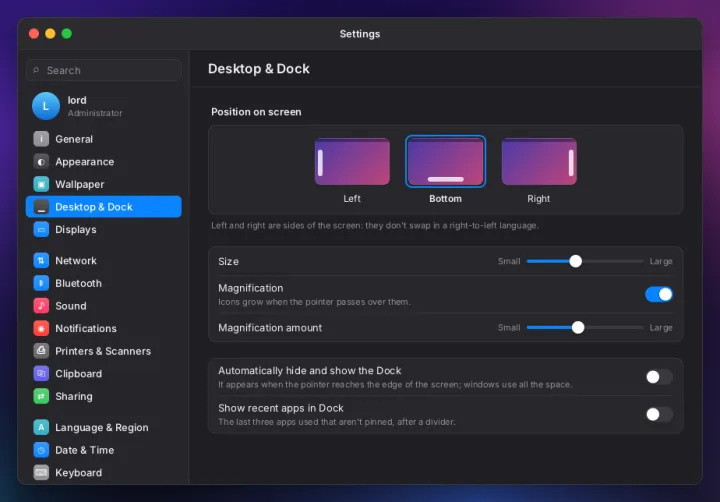Click the Dock Size slider handle
720x502 pixels.
coord(575,261)
